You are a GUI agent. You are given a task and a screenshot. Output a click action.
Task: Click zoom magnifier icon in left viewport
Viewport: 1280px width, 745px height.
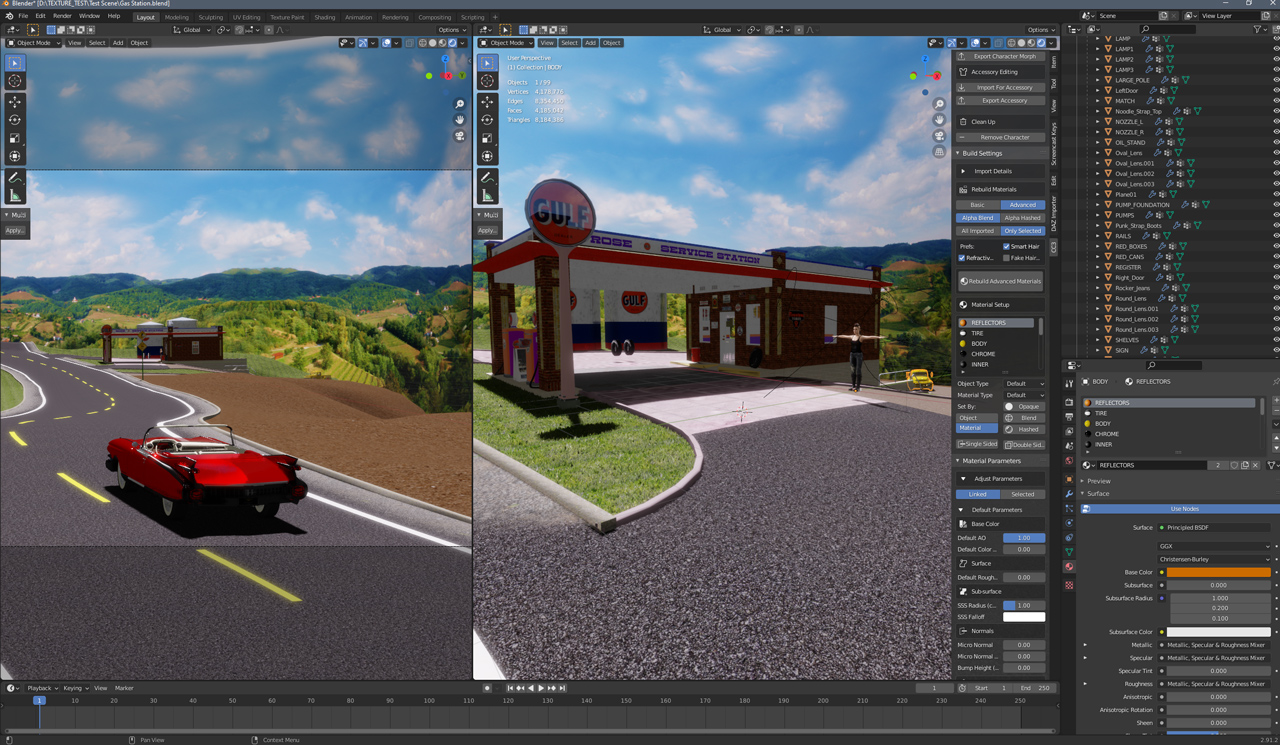pos(459,104)
